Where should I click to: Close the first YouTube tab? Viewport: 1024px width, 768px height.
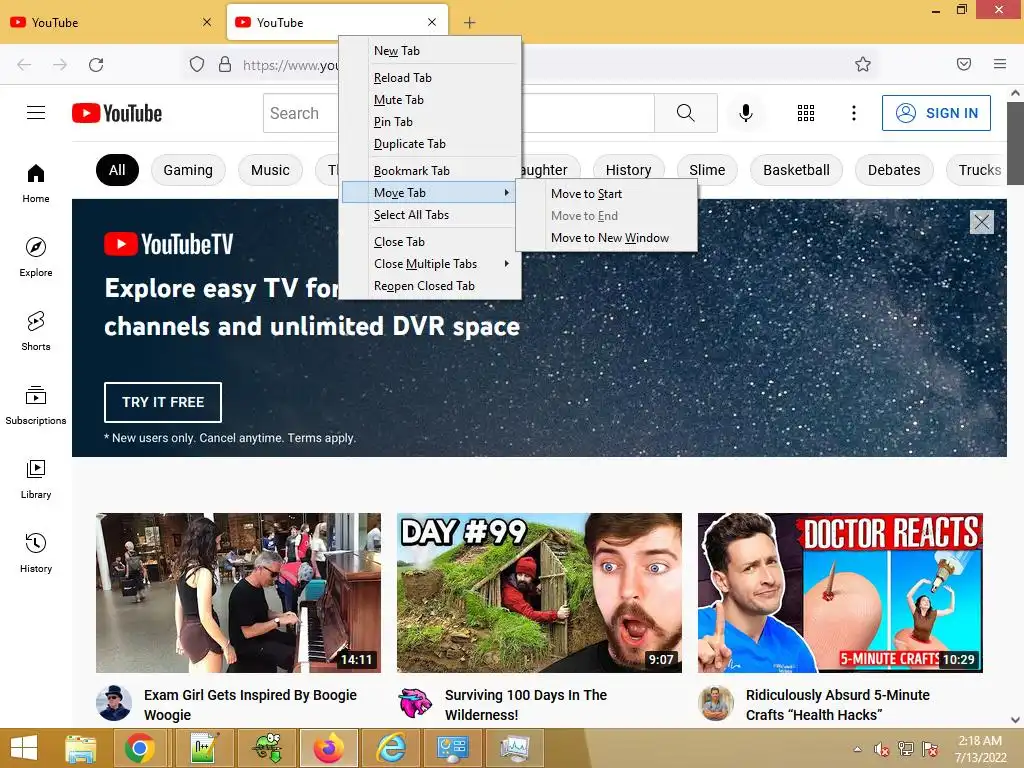pos(207,22)
